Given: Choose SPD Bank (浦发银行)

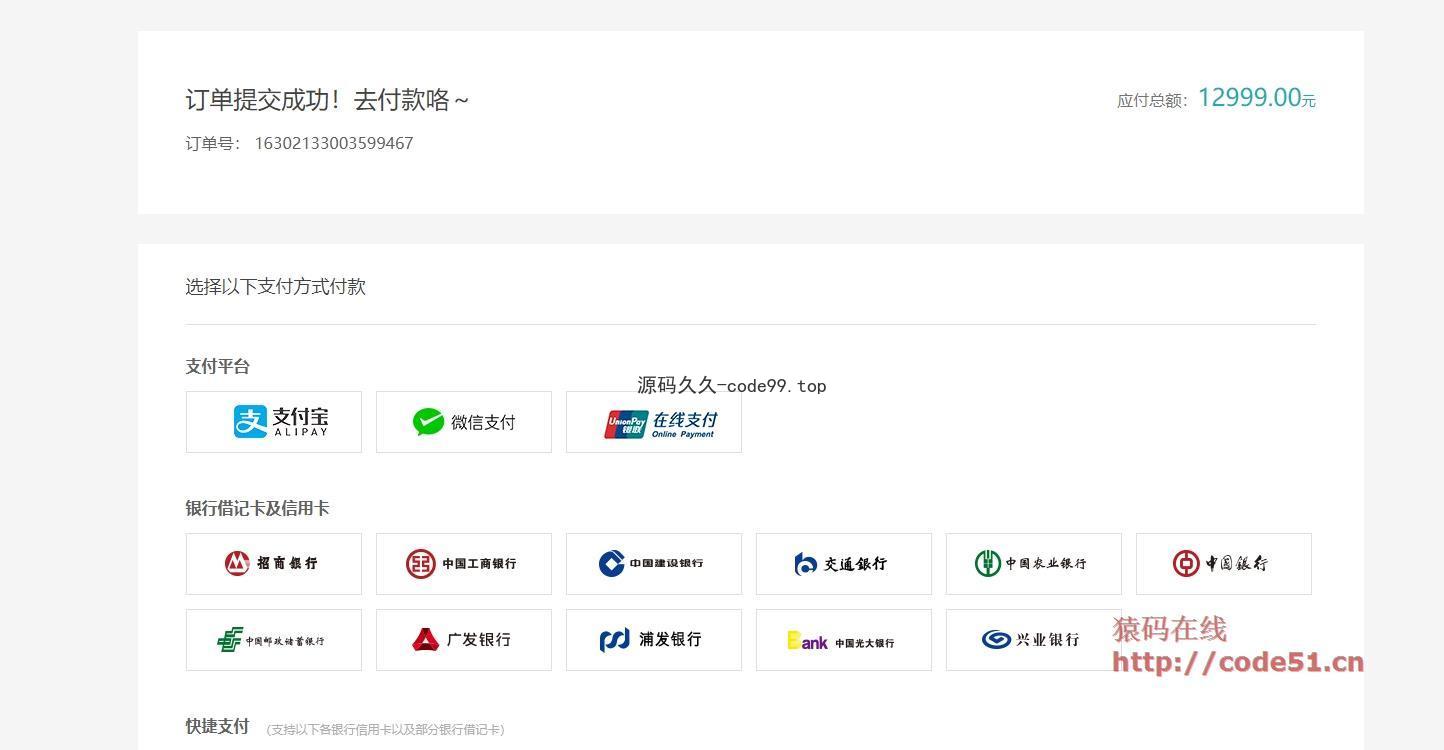Looking at the screenshot, I should 654,640.
